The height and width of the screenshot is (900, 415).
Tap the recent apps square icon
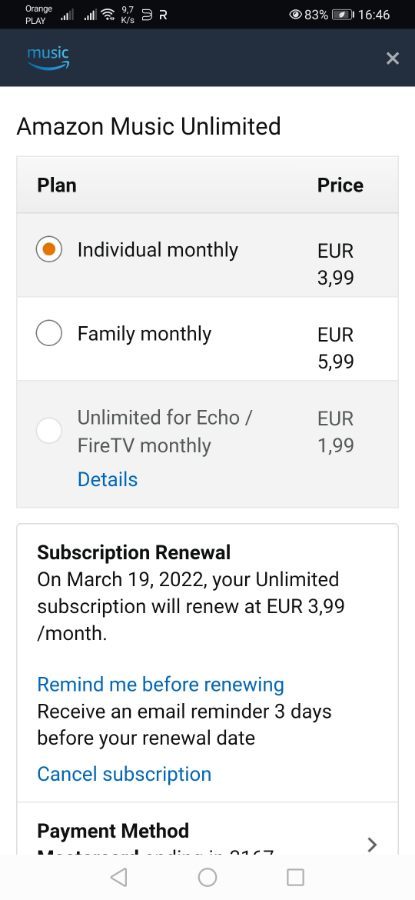pyautogui.click(x=295, y=876)
